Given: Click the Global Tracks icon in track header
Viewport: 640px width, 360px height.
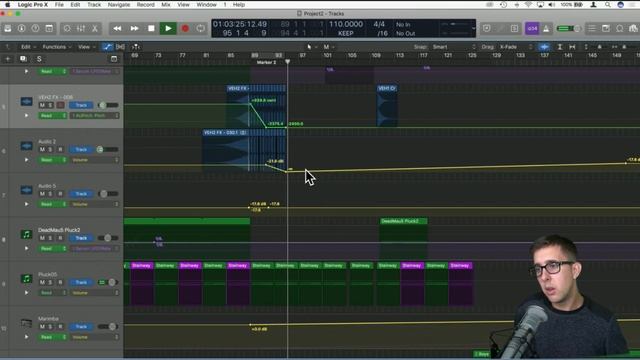Looking at the screenshot, I should pos(114,59).
